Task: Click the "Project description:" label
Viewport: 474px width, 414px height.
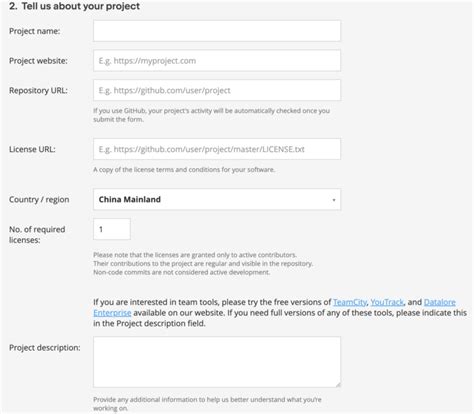Action: 45,348
